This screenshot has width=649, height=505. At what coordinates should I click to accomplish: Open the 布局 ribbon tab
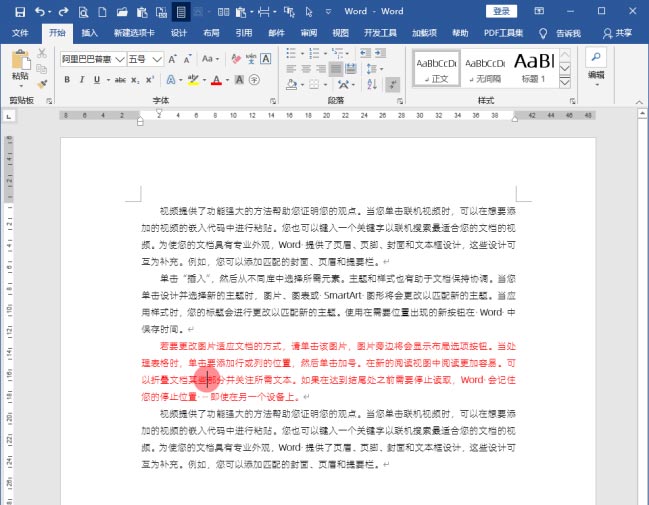(211, 33)
